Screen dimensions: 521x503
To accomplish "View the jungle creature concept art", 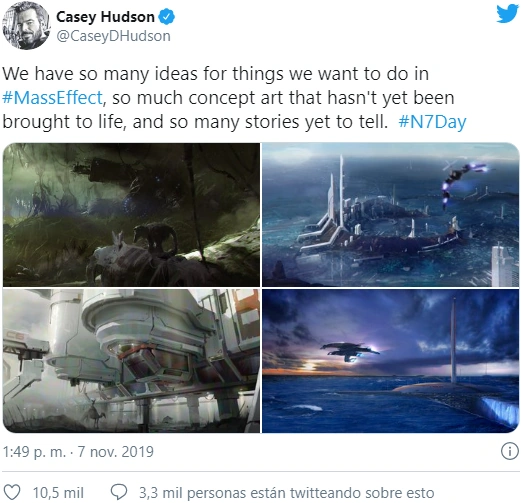I will (131, 215).
